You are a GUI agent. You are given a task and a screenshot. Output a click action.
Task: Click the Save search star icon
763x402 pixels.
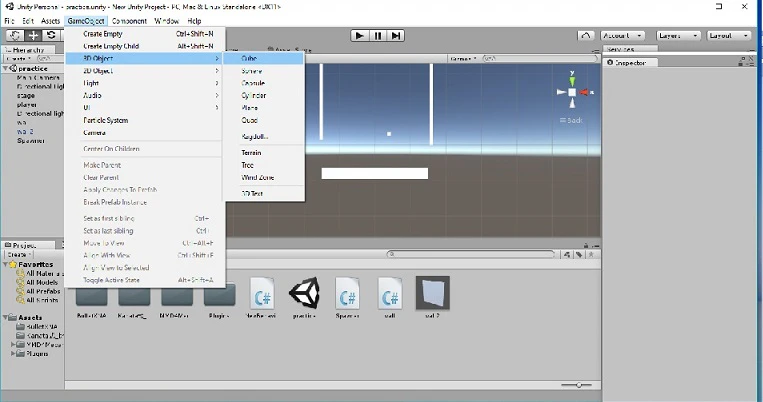[x=591, y=255]
